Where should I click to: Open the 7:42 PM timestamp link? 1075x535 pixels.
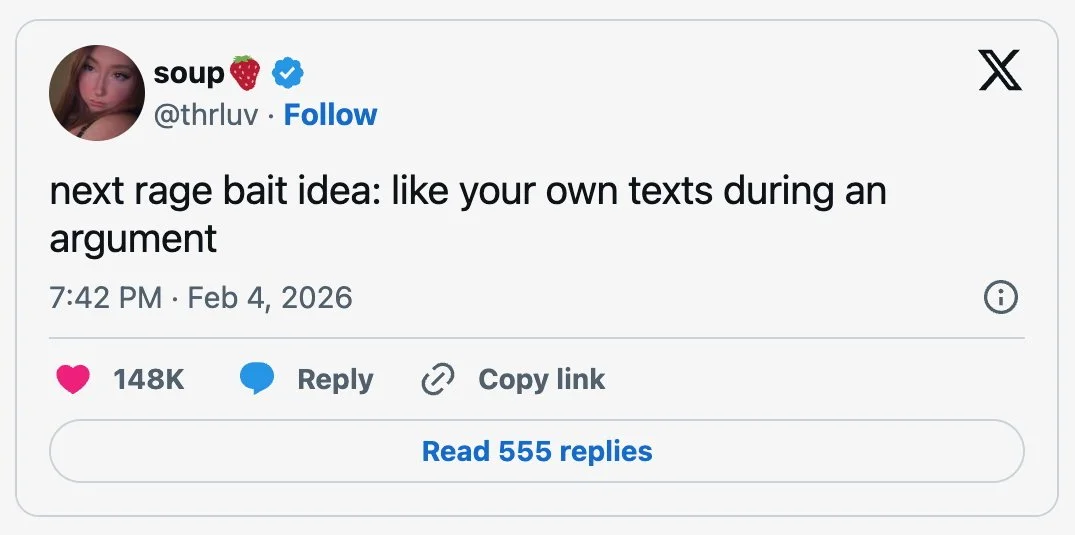click(x=104, y=297)
